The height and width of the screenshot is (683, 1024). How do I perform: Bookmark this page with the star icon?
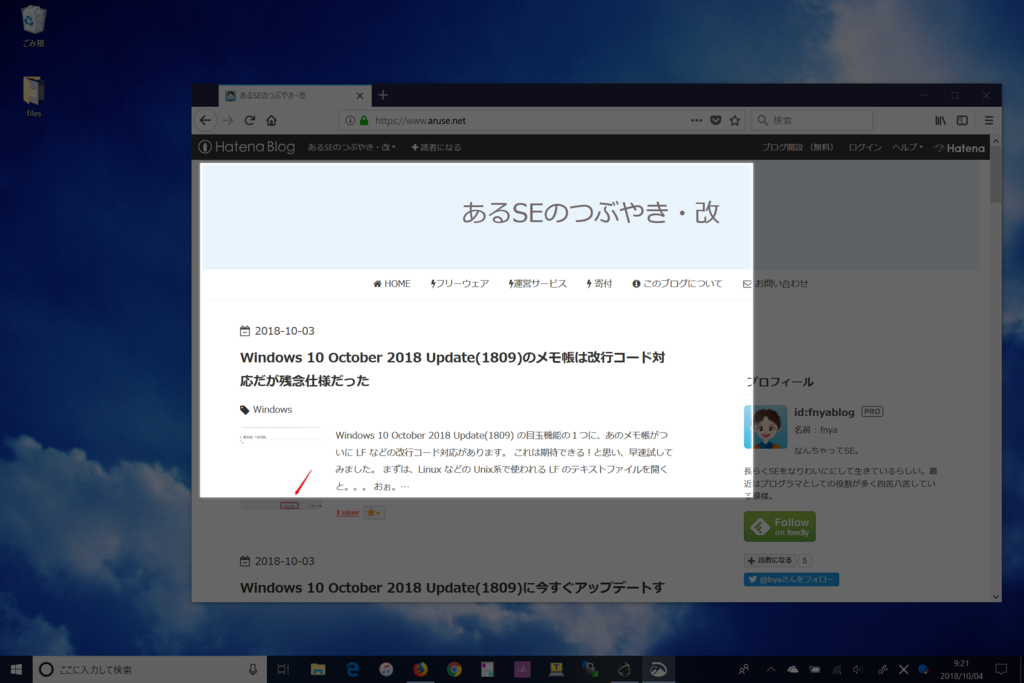[x=735, y=119]
